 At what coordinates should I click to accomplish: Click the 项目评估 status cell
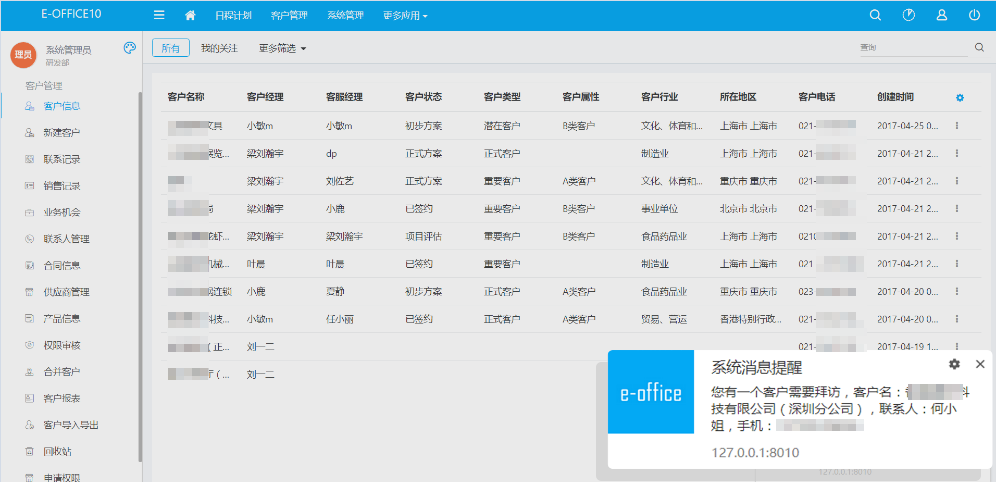(423, 236)
